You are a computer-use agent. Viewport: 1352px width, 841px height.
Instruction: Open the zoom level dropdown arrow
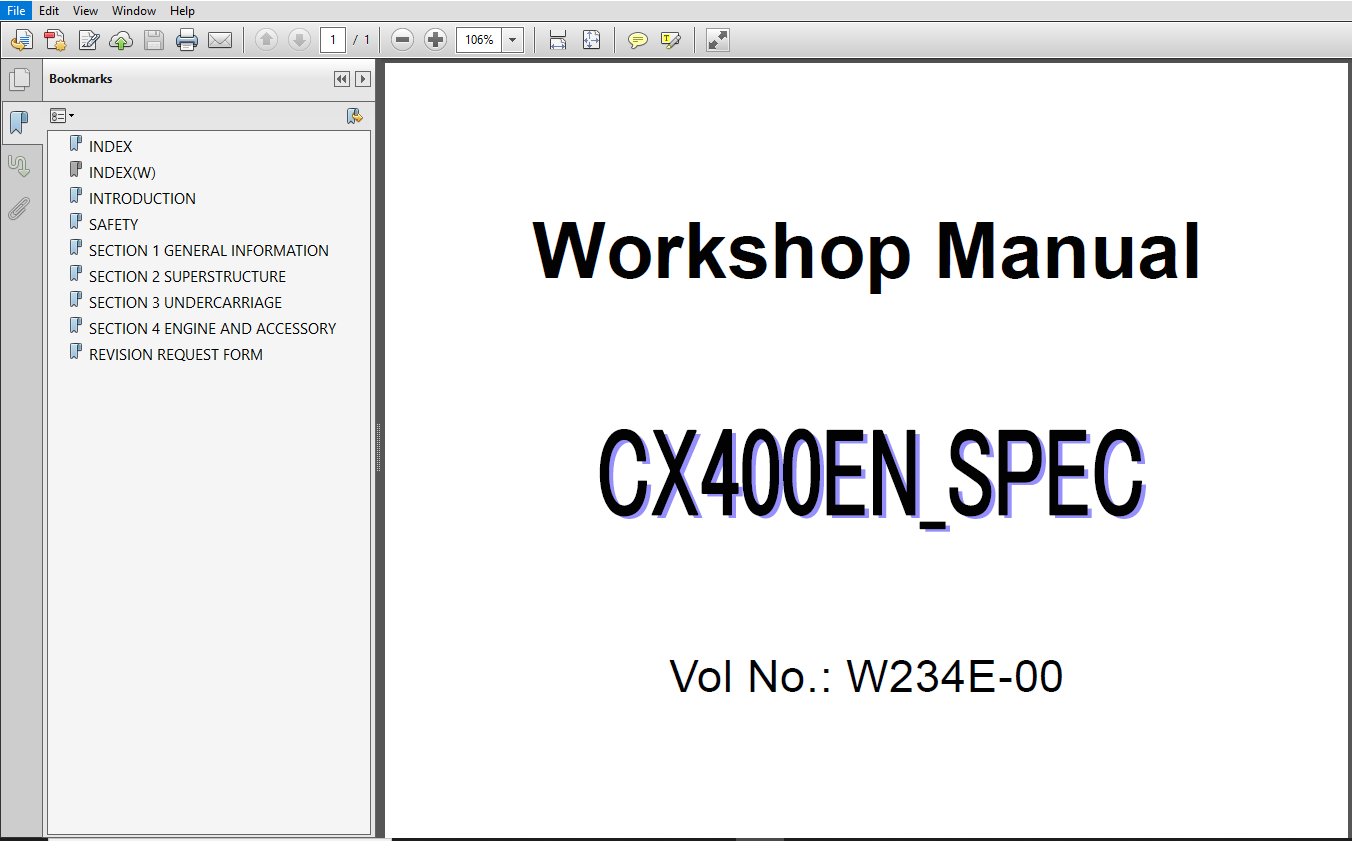[x=513, y=40]
